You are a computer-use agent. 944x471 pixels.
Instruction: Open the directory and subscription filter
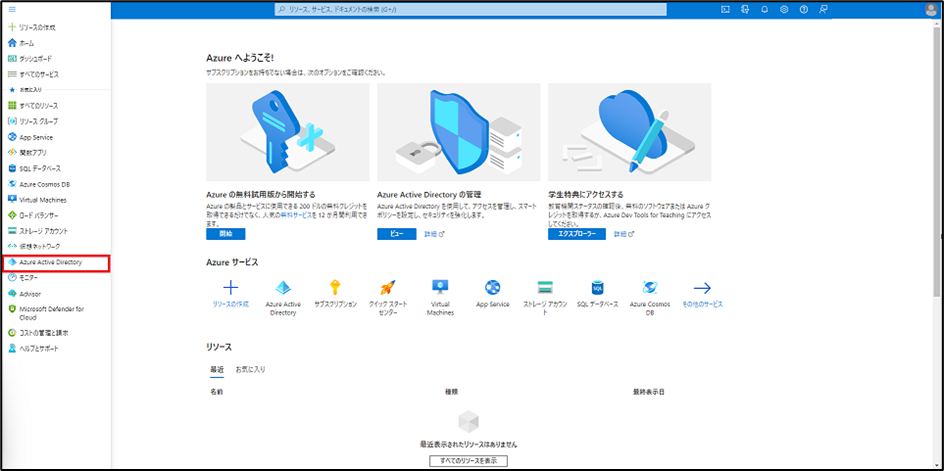pos(745,9)
